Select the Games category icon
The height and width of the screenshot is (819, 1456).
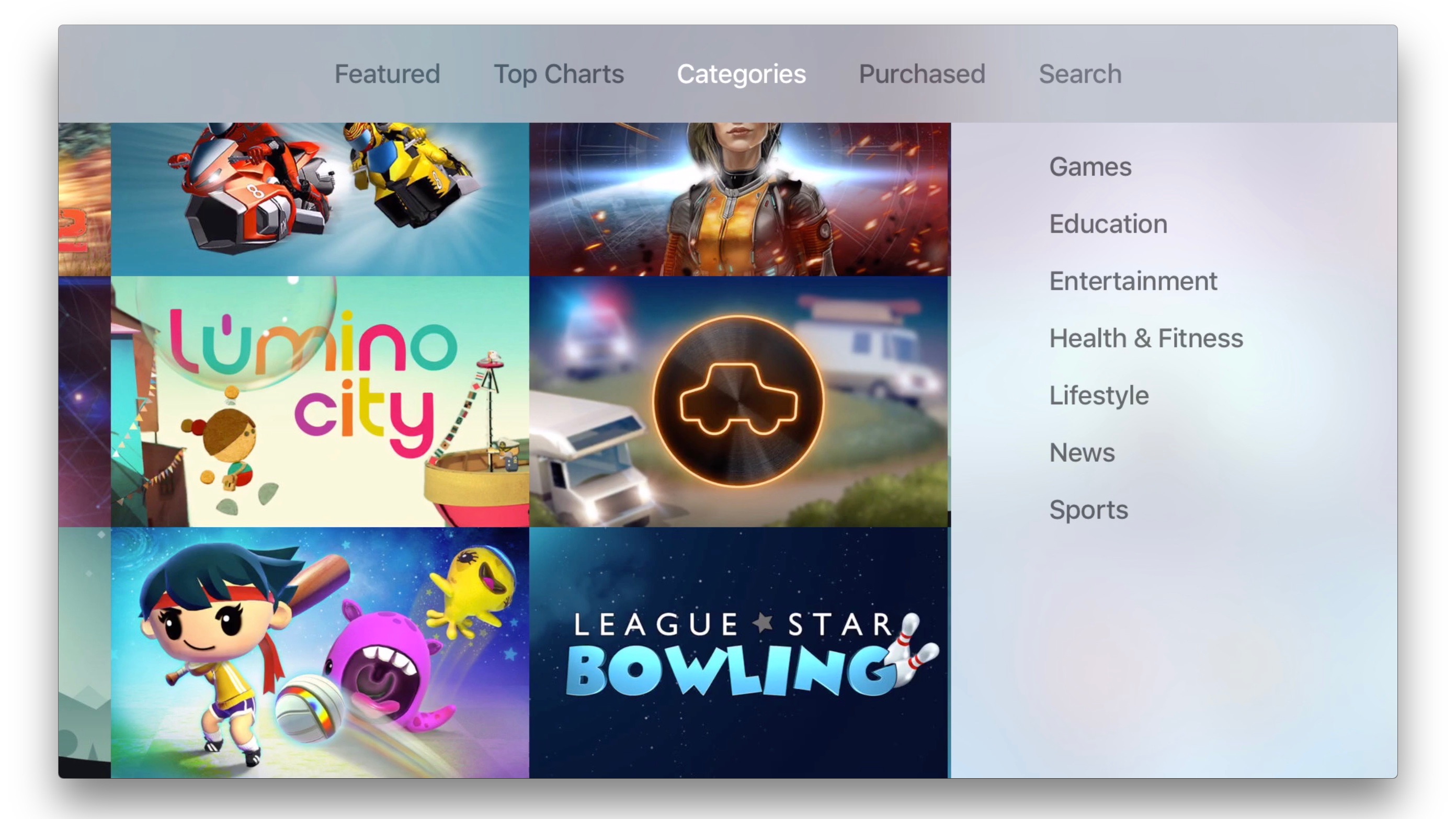click(1090, 166)
